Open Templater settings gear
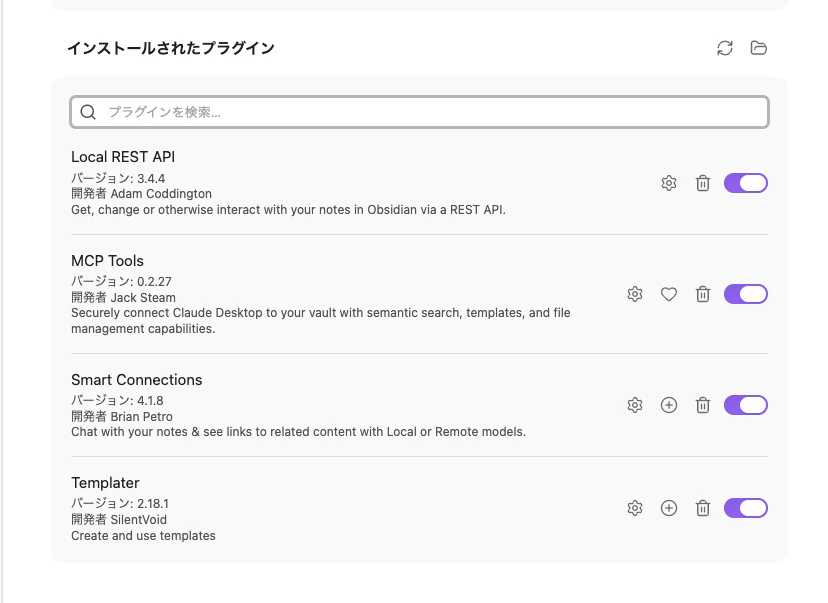Image resolution: width=828 pixels, height=603 pixels. [635, 508]
